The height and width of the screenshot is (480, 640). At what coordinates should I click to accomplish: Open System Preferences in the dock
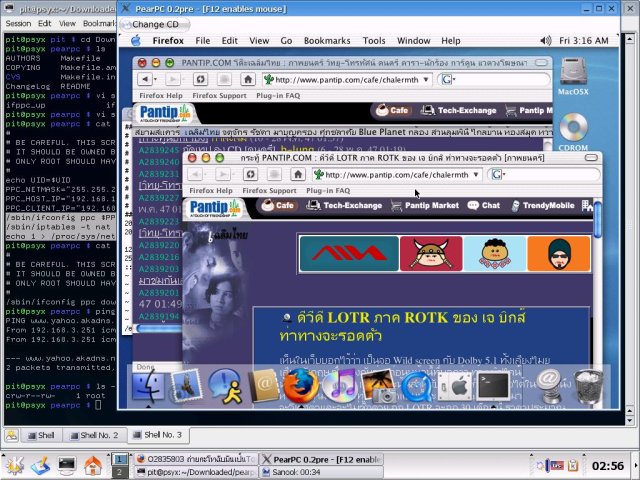(x=455, y=387)
